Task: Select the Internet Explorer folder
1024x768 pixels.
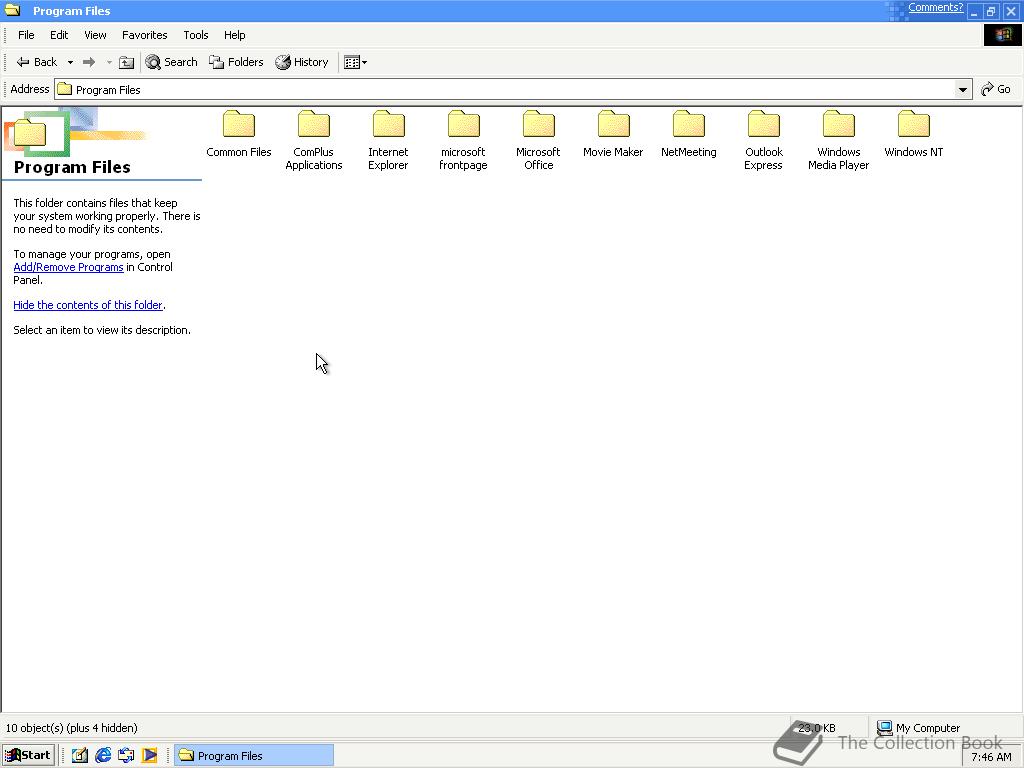Action: click(x=388, y=140)
